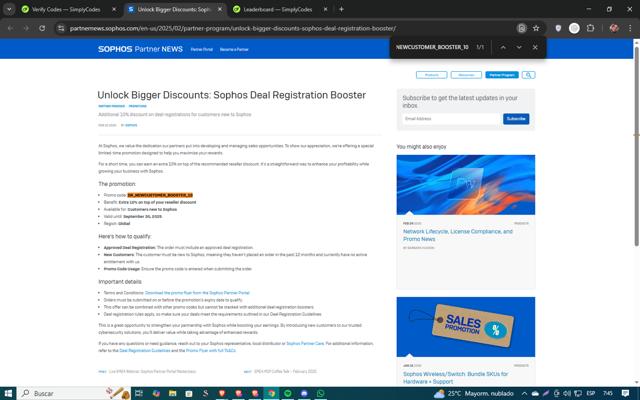Click the article title heading
The width and height of the screenshot is (640, 400).
click(231, 95)
